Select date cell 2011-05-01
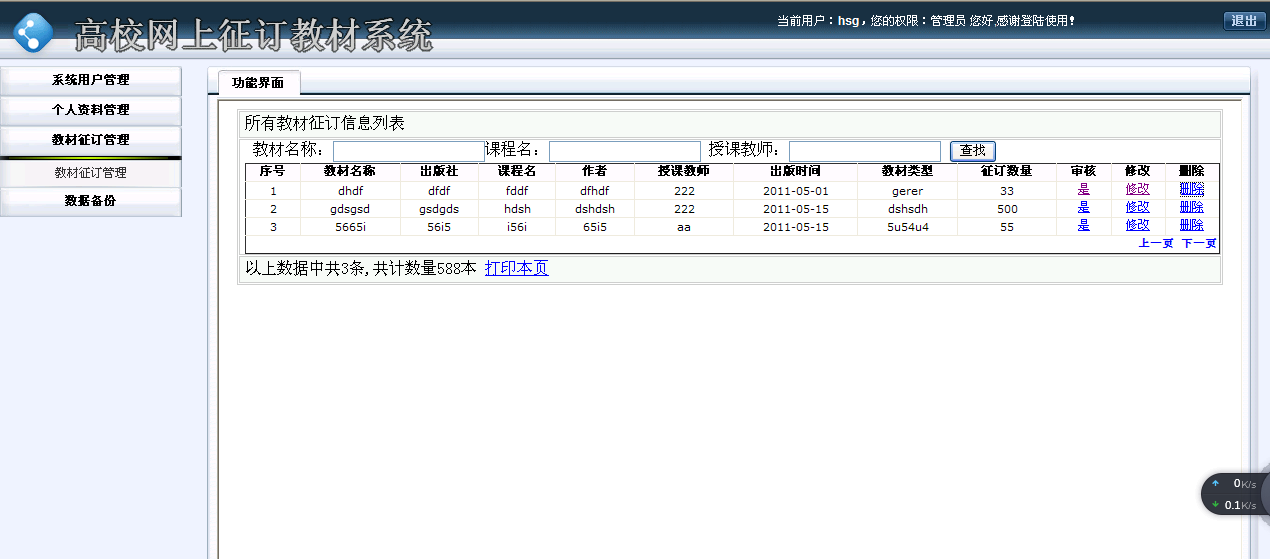This screenshot has width=1270, height=559. tap(796, 191)
